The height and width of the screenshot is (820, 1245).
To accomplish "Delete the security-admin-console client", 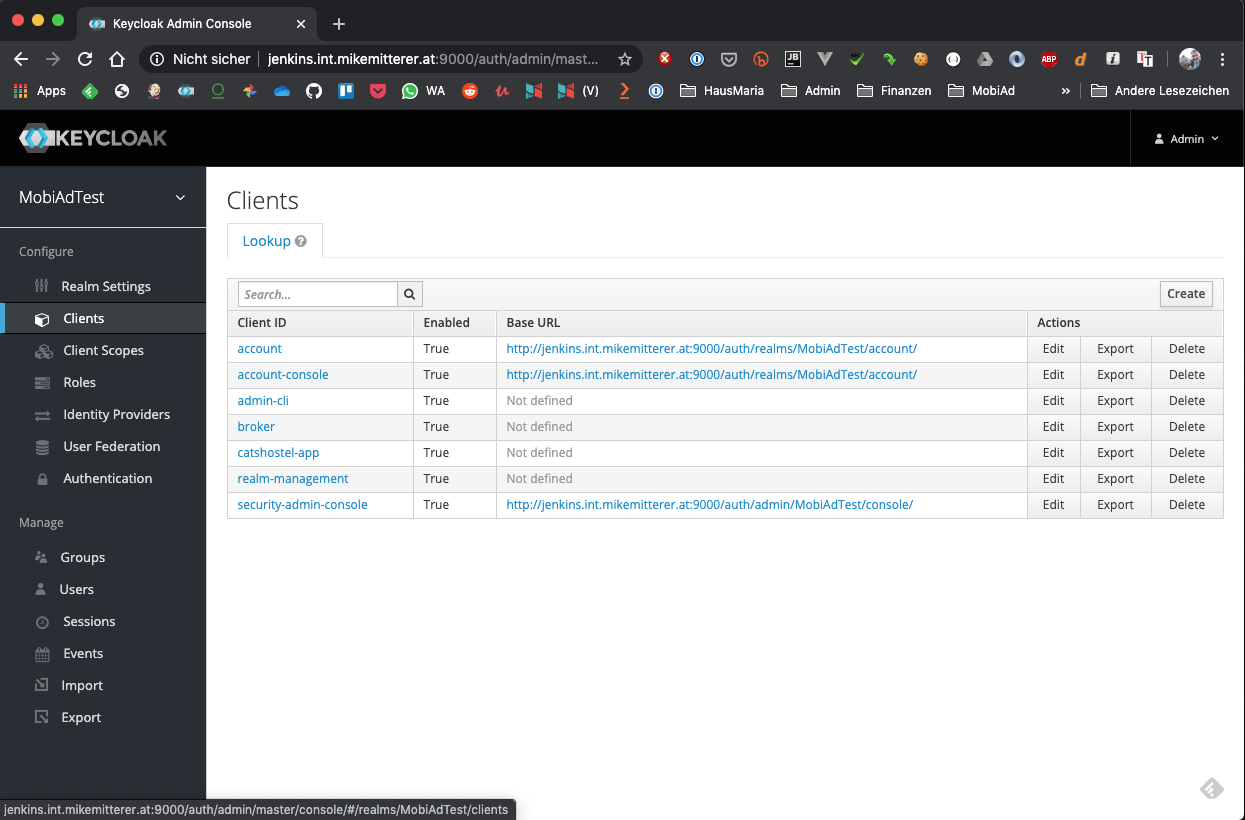I will pyautogui.click(x=1187, y=505).
